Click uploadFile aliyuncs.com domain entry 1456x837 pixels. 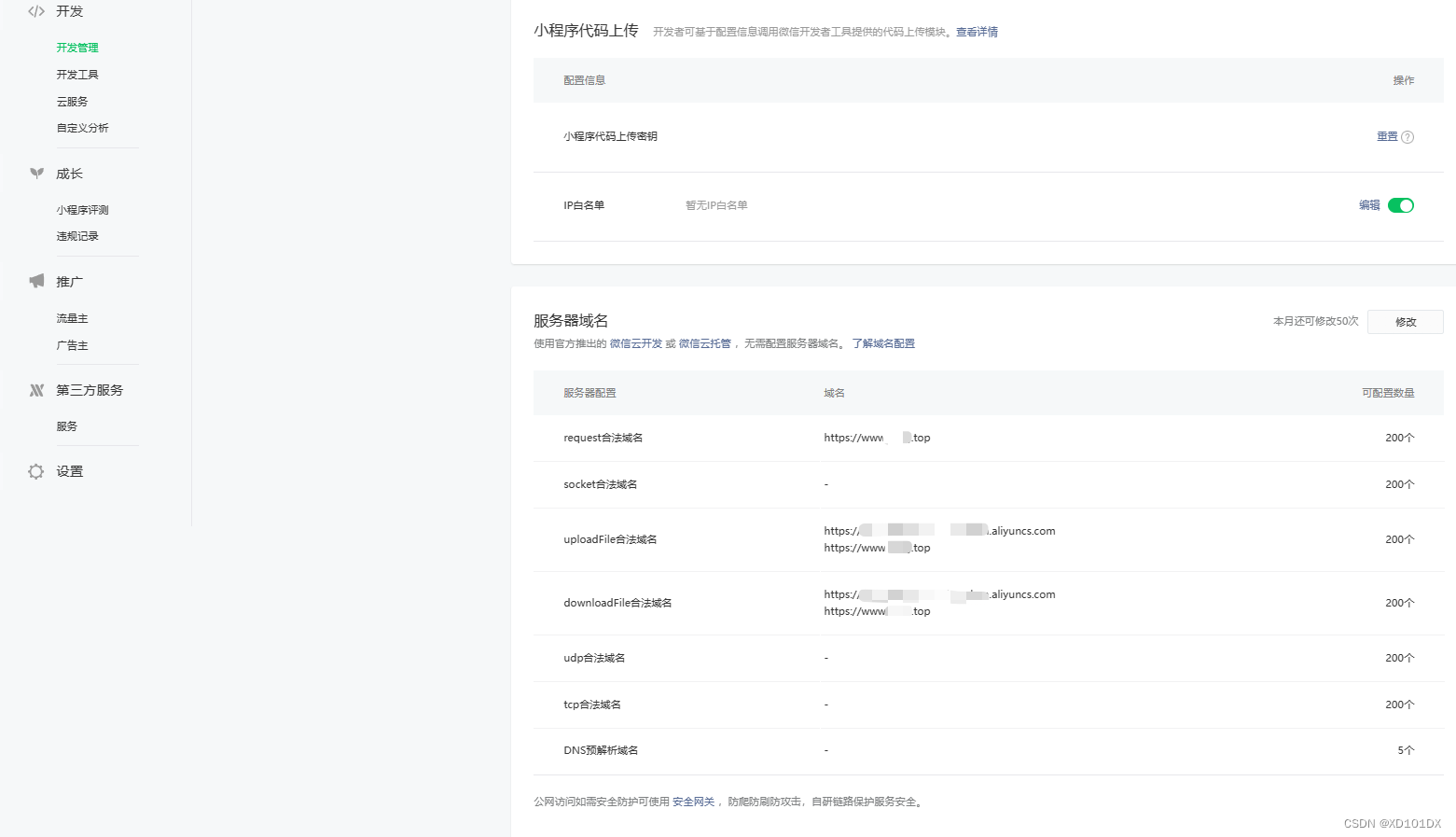(939, 531)
